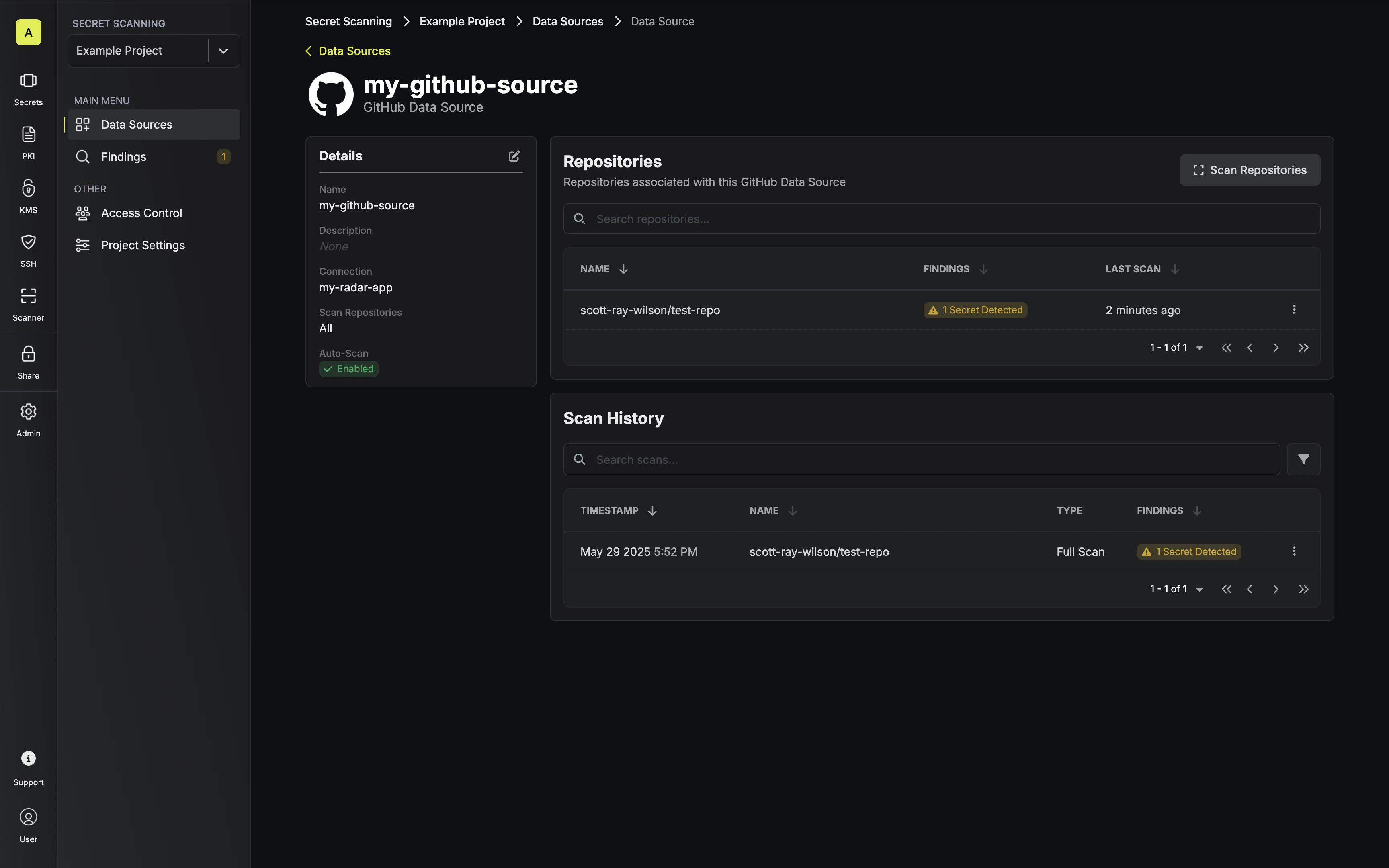Viewport: 1389px width, 868px height.
Task: Click Data Sources breadcrumb
Action: click(x=567, y=21)
